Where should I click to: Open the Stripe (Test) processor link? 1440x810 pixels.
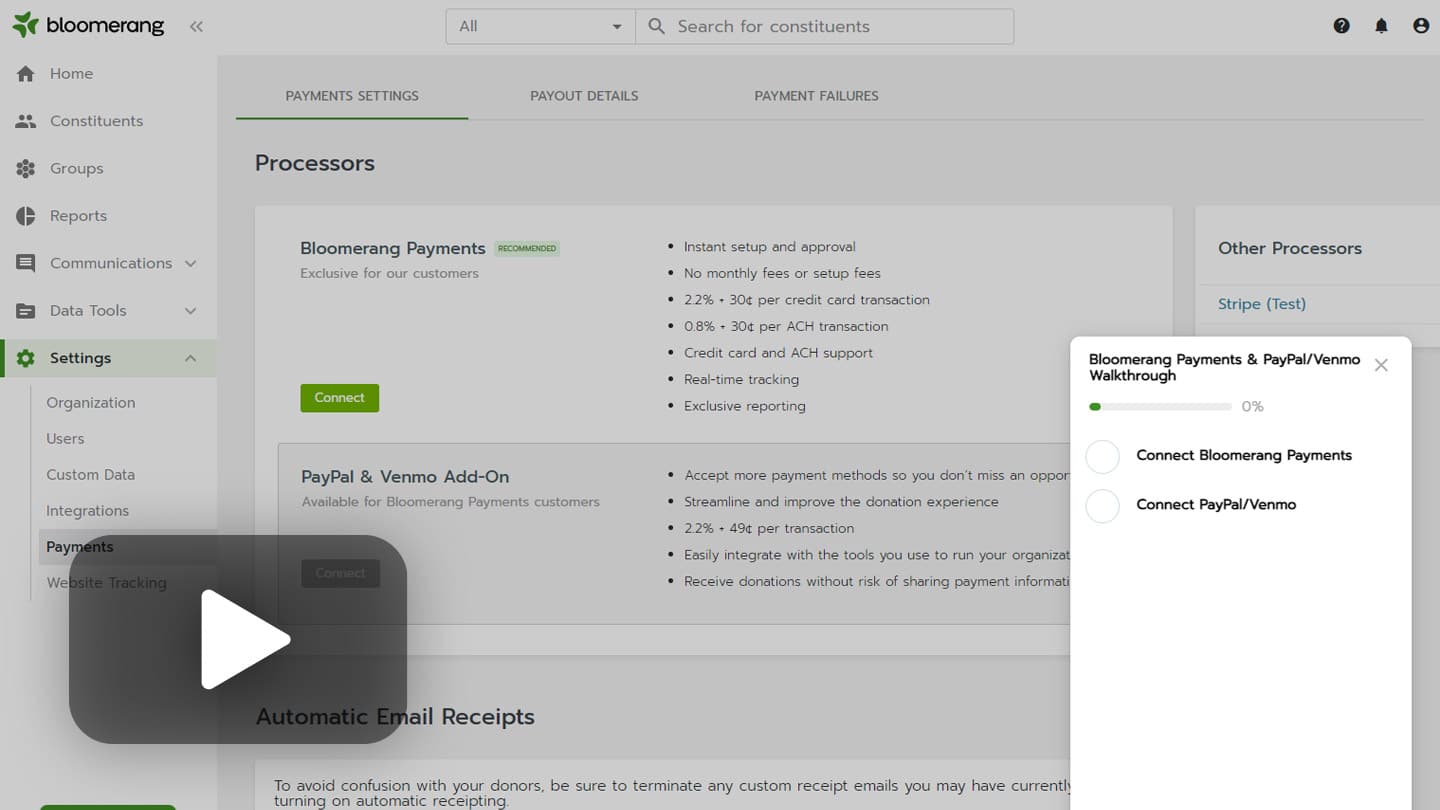[x=1261, y=304]
